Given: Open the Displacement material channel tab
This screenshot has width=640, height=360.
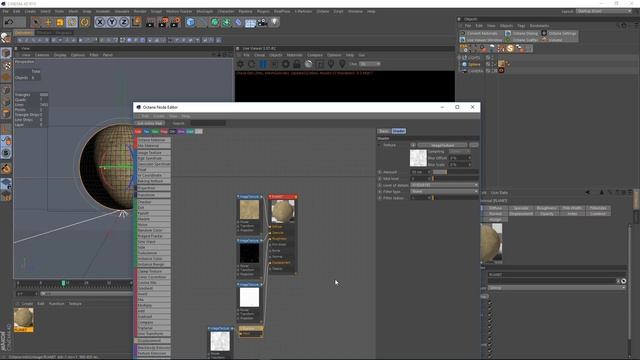Looking at the screenshot, I should 521,214.
